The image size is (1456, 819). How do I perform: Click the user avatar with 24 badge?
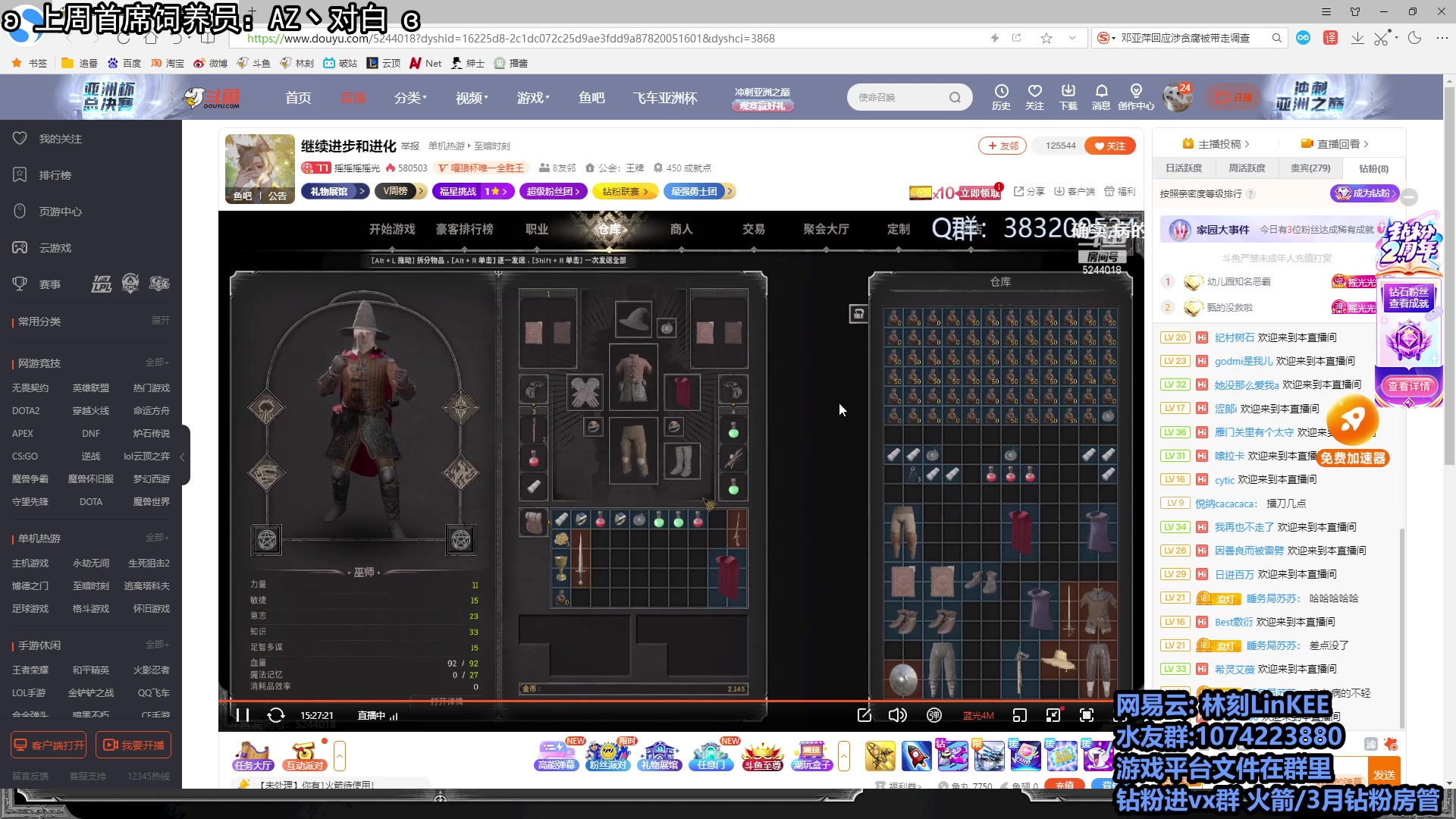pyautogui.click(x=1178, y=98)
